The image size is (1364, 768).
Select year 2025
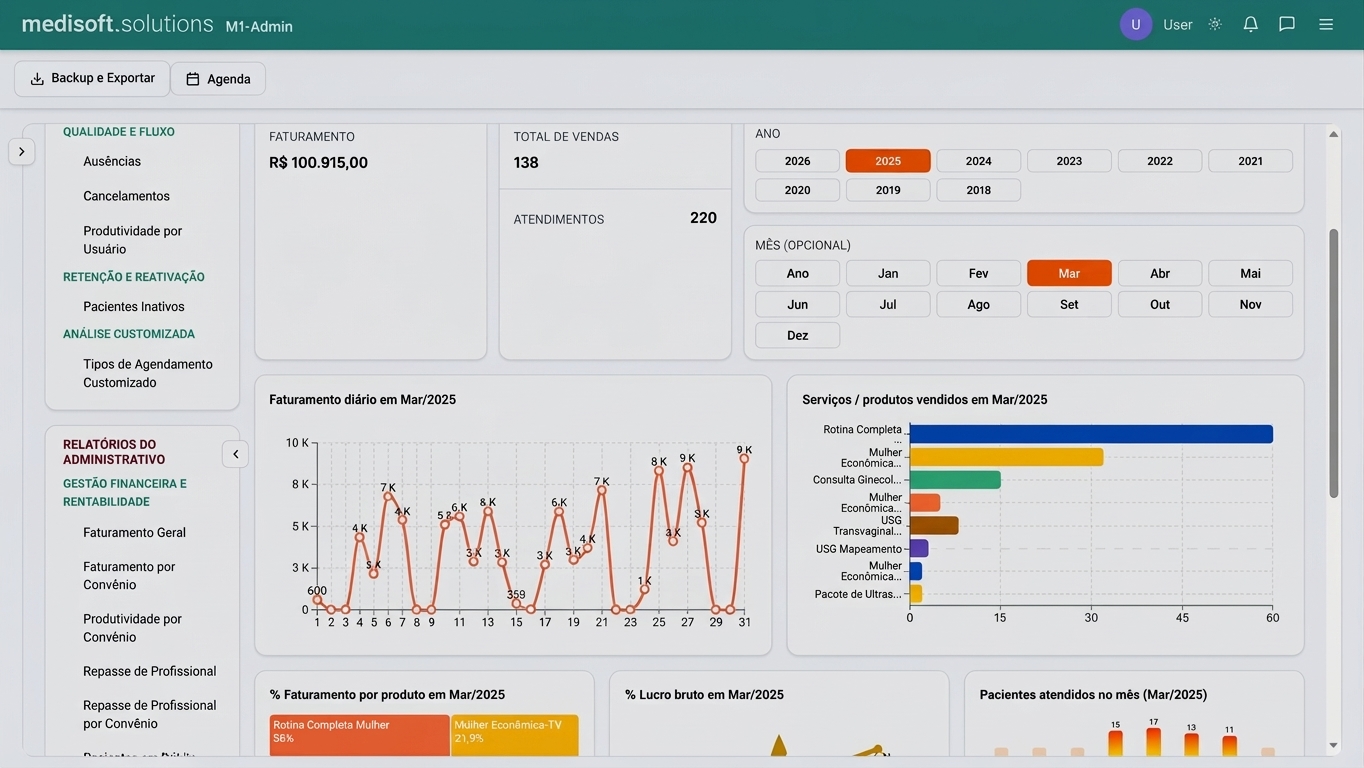pos(888,161)
